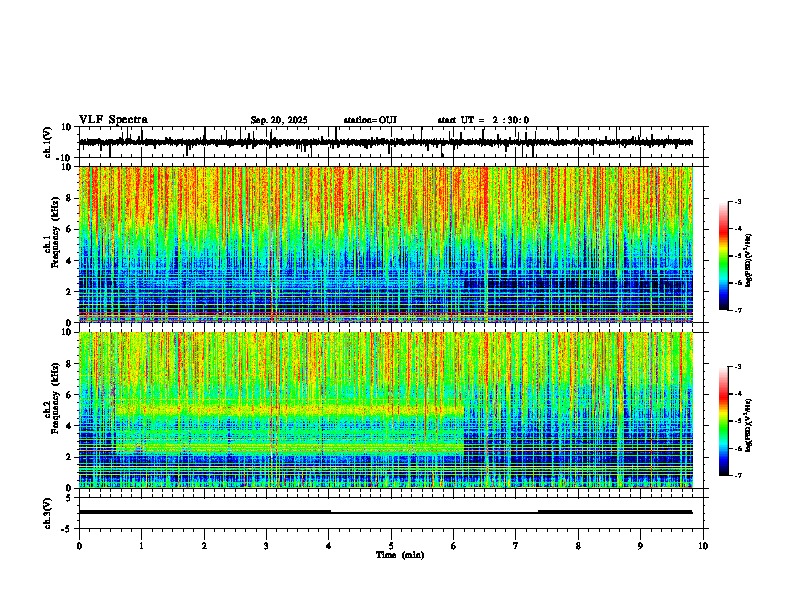This screenshot has width=792, height=612.
Task: Click the thin ch.3 line near 5 minutes
Action: click(434, 513)
